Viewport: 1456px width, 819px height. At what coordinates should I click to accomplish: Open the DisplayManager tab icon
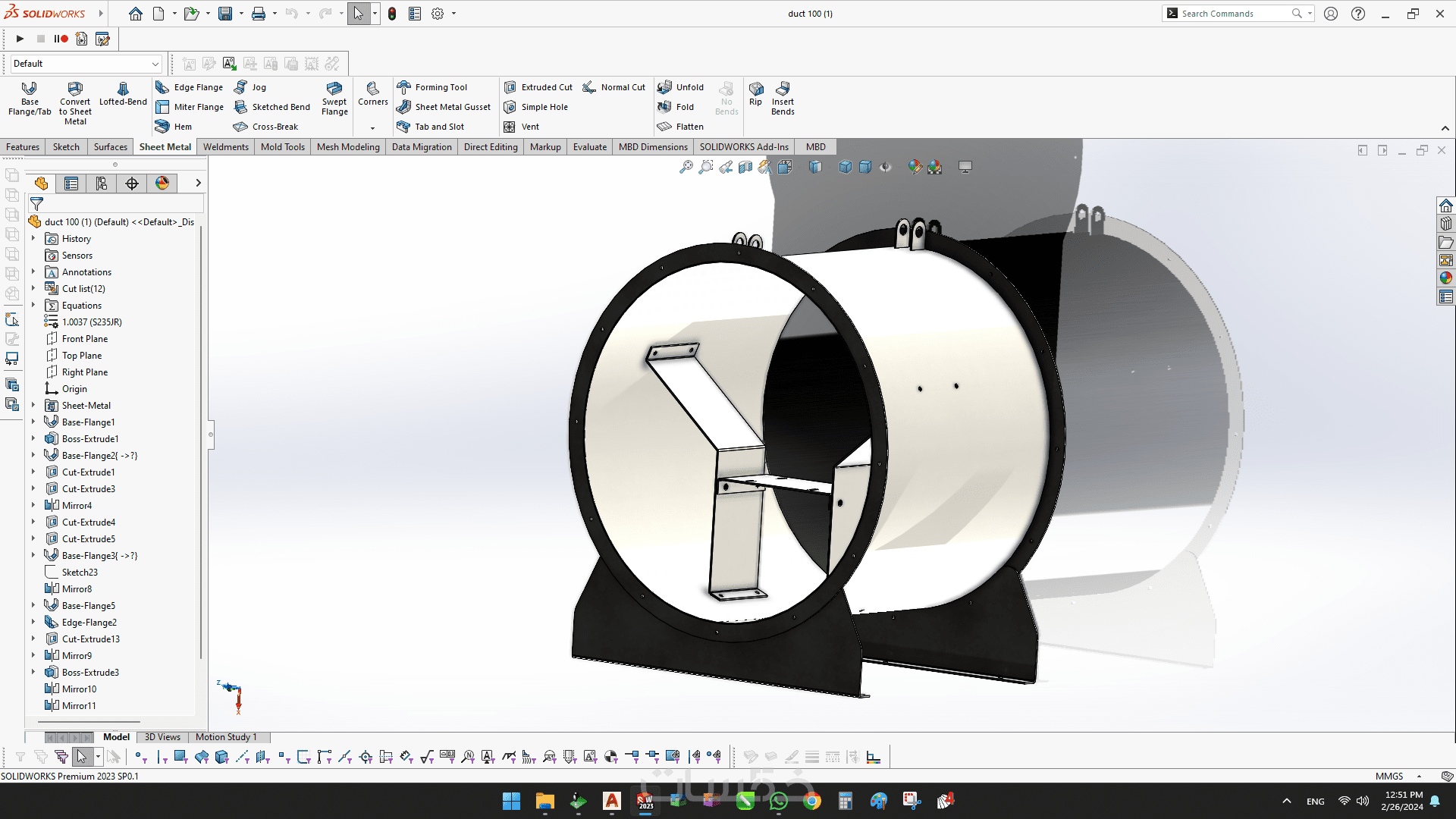(x=162, y=184)
